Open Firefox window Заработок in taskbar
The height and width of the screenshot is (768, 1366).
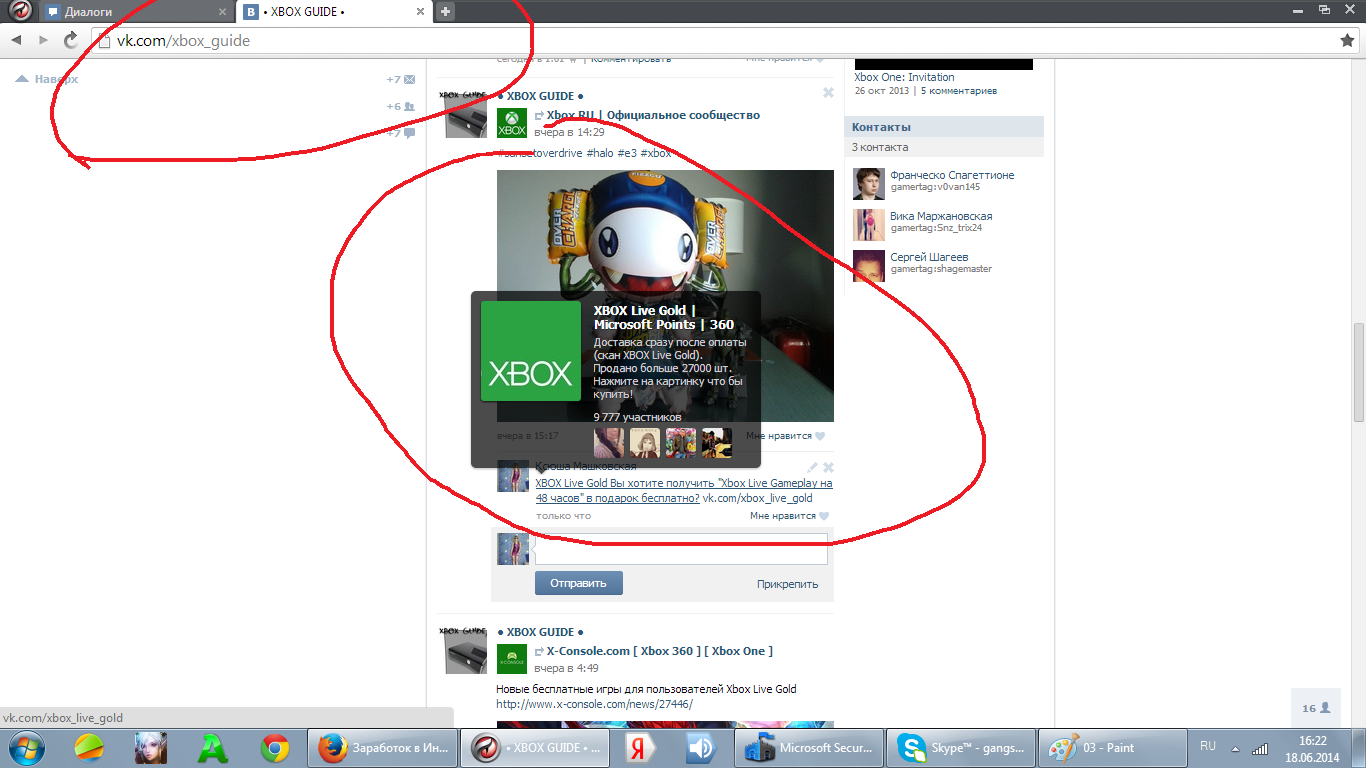point(381,747)
